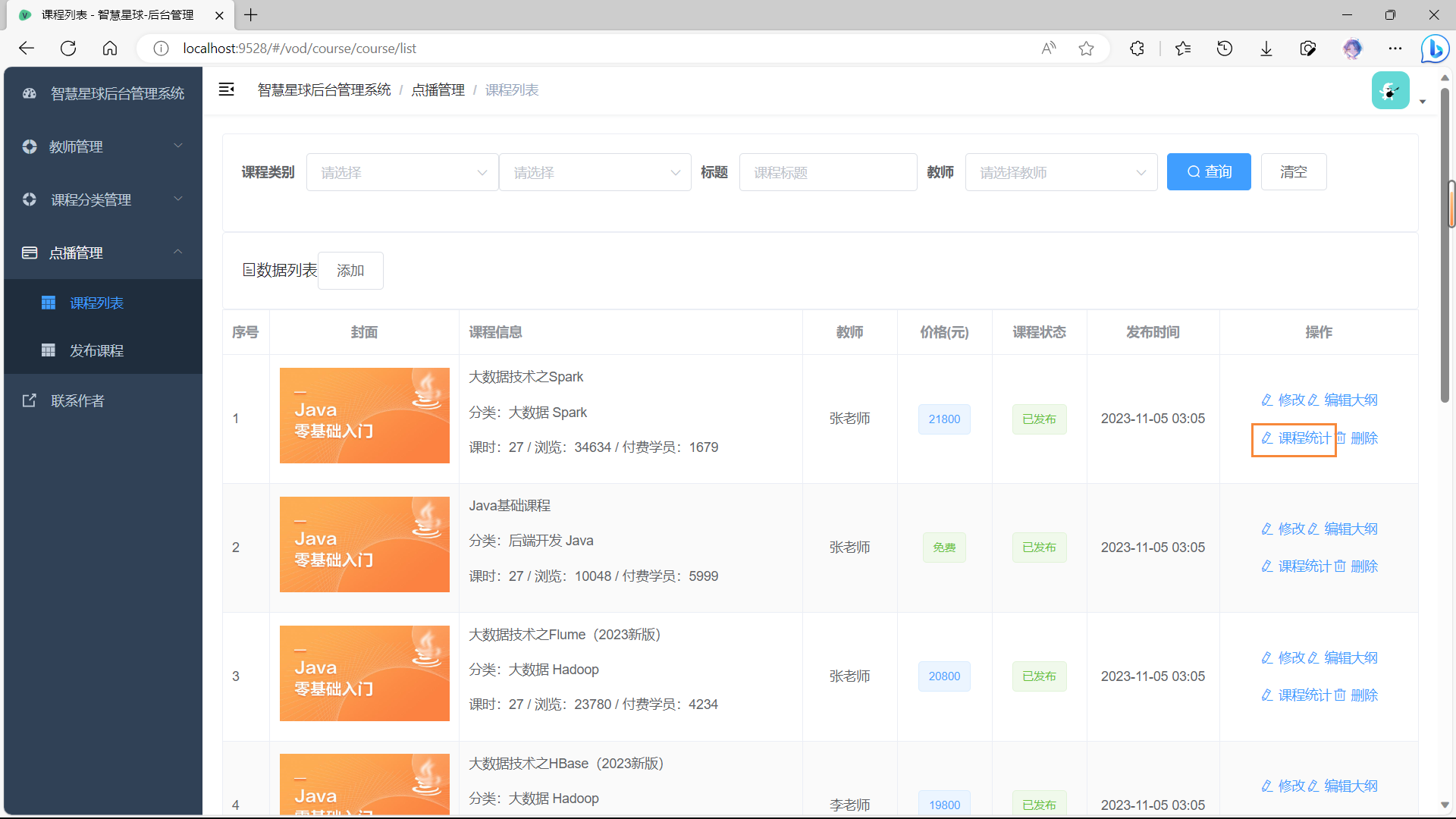Select 联系作者 menu item
Screen dimensions: 1456x819
click(x=77, y=400)
